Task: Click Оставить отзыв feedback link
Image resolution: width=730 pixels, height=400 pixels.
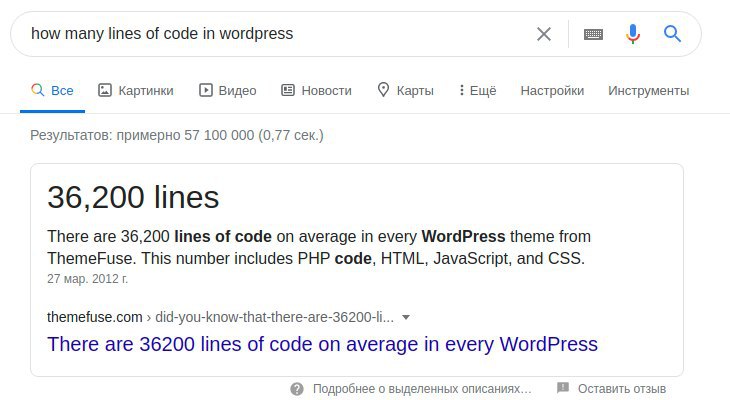Action: point(622,389)
